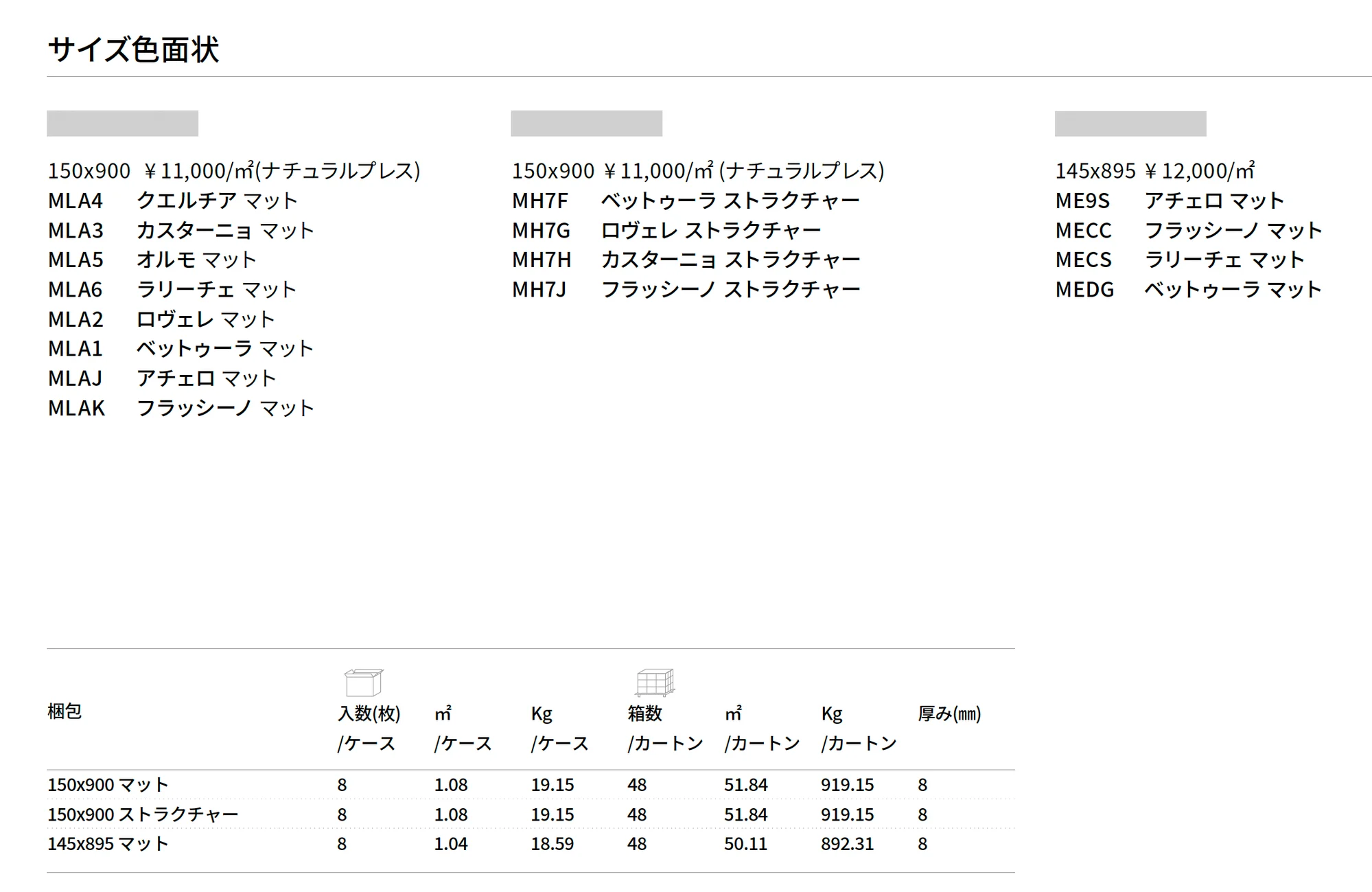
Task: Select the 厚み(㎜) column header
Action: tap(950, 714)
